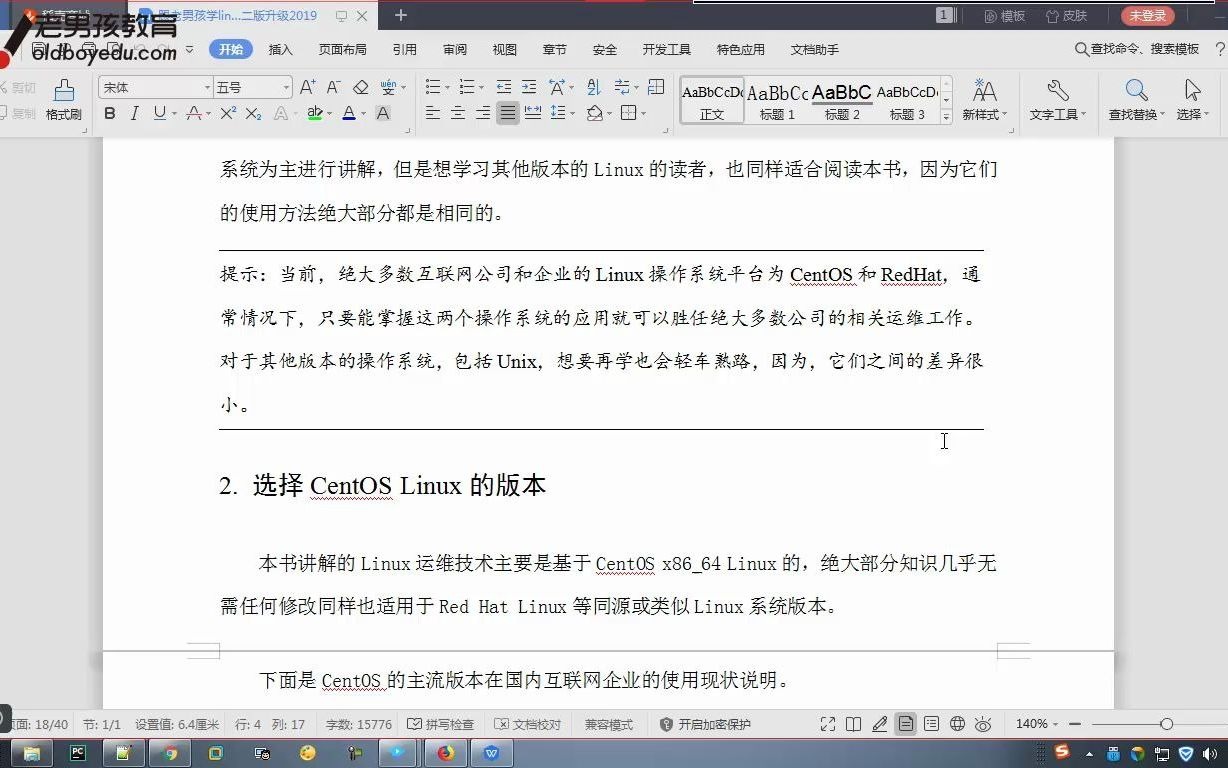
Task: Increase paragraph indent
Action: [529, 87]
